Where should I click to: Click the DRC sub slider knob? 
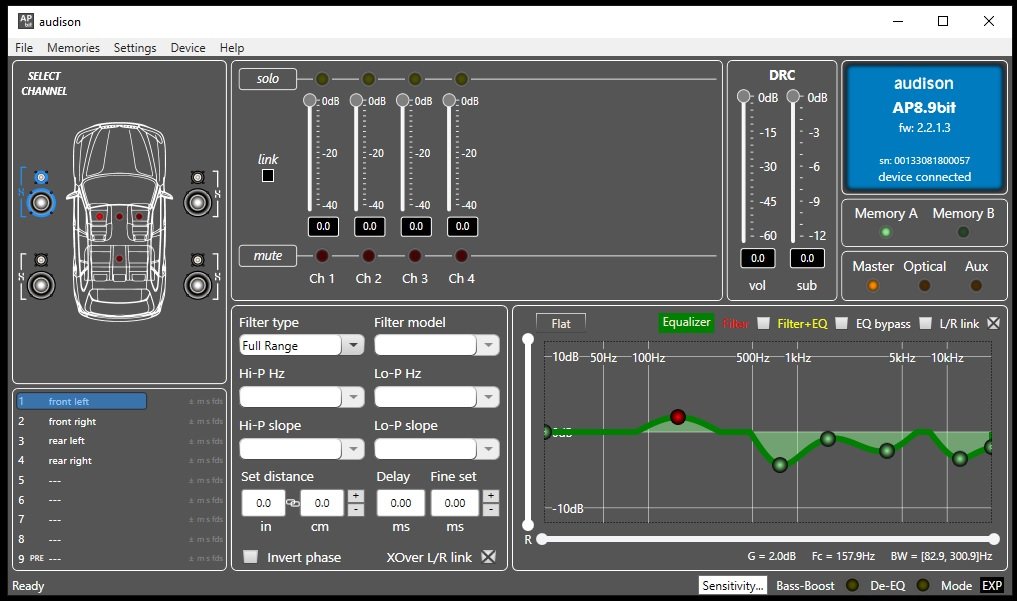(793, 97)
